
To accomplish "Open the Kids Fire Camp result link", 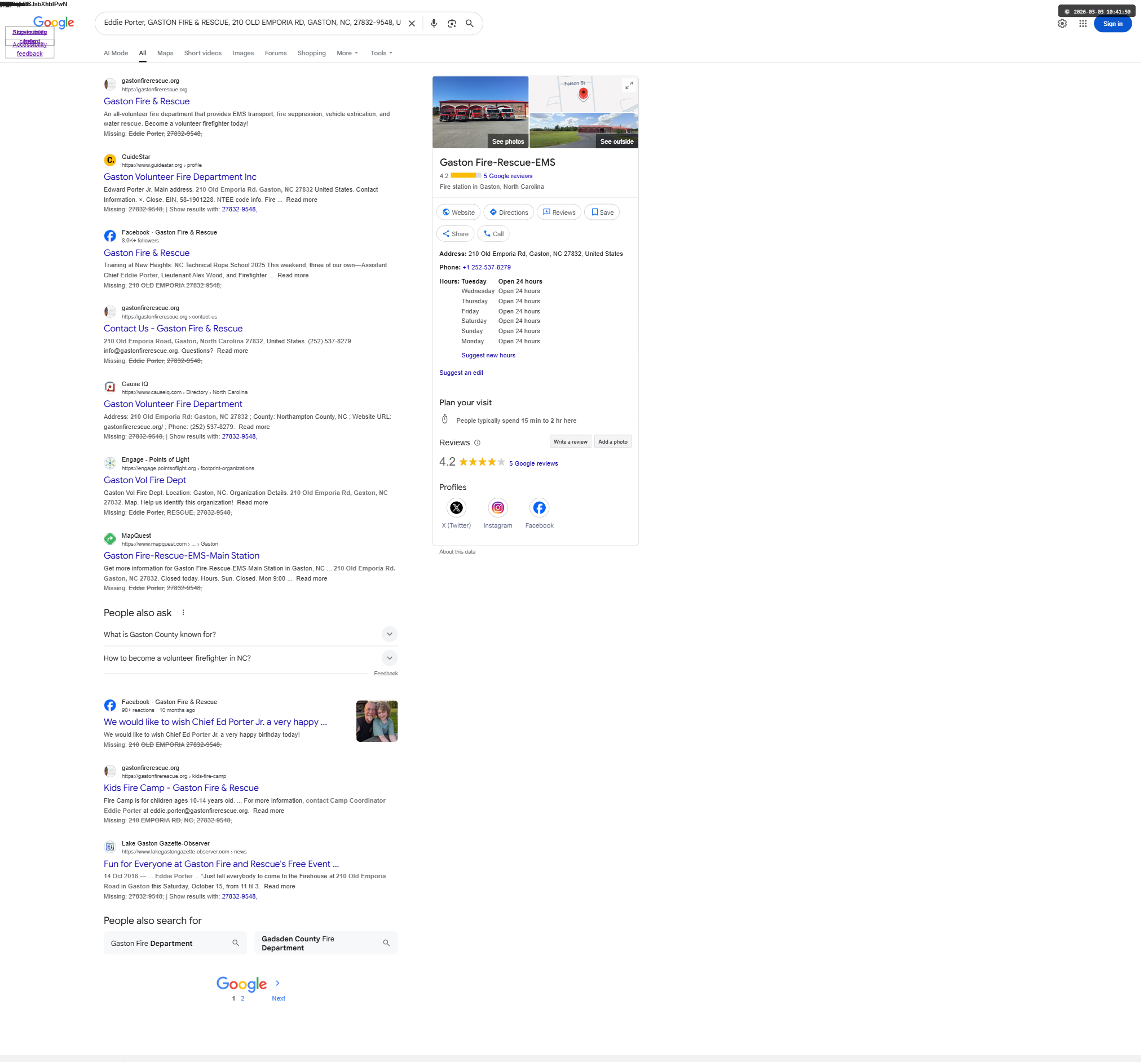I will pyautogui.click(x=181, y=788).
